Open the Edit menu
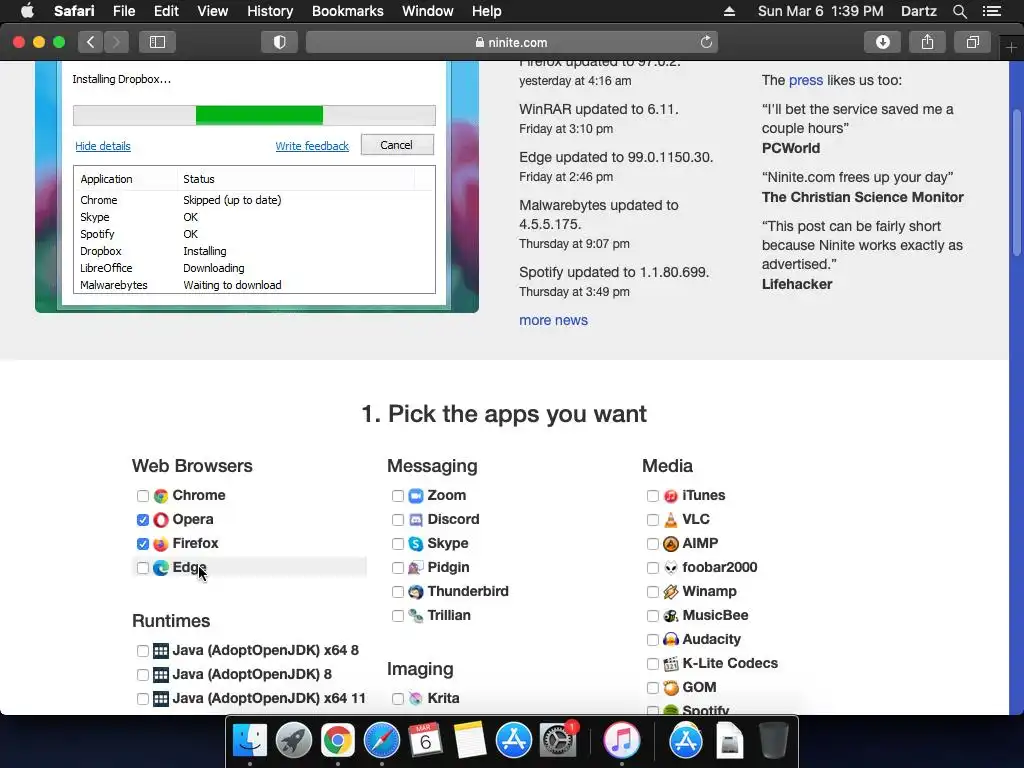 click(166, 11)
